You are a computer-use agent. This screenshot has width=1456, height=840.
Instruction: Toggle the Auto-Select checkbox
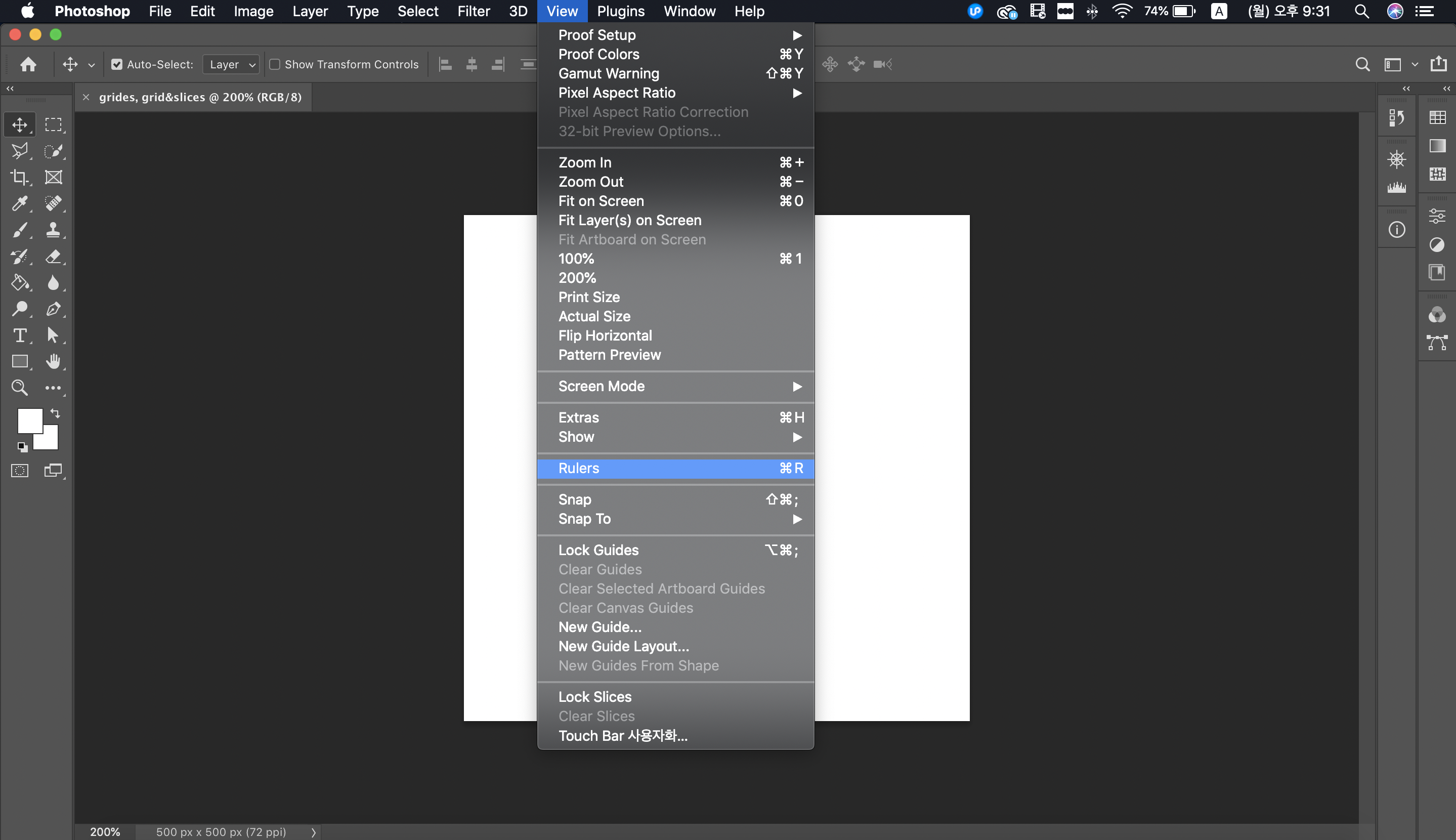pyautogui.click(x=117, y=65)
